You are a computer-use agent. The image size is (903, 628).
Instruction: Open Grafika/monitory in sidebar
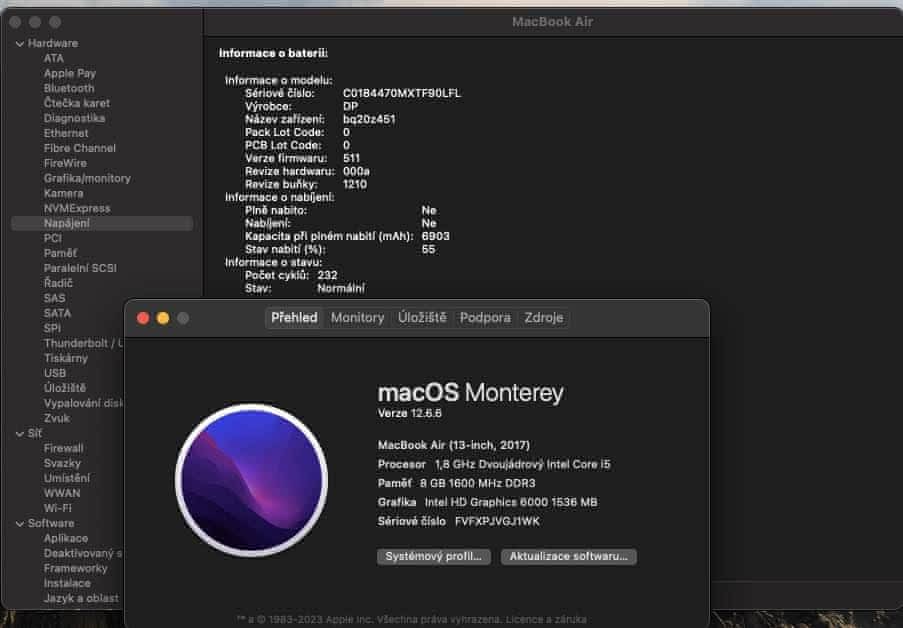click(x=87, y=178)
